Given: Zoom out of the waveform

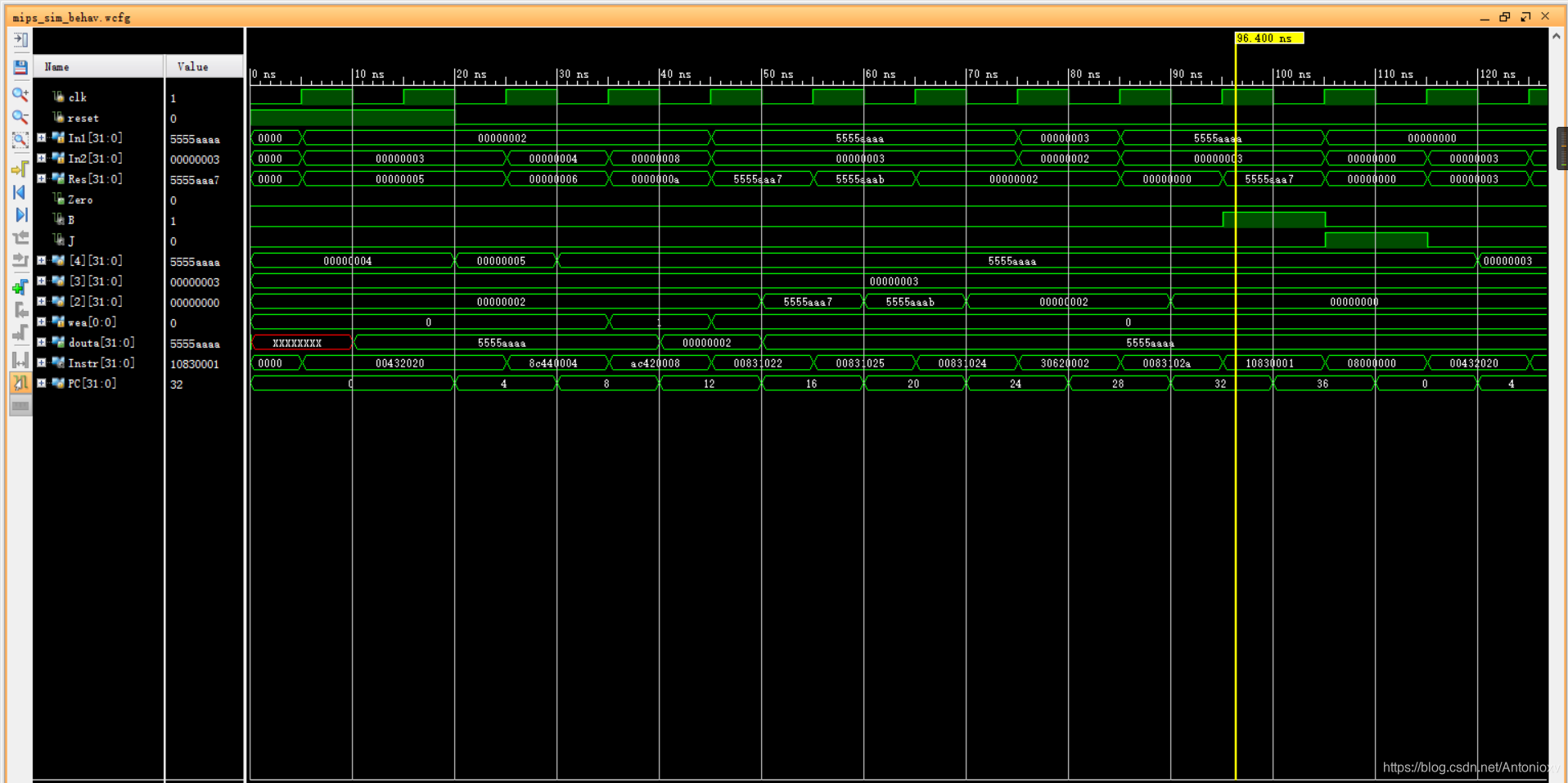Looking at the screenshot, I should [20, 117].
